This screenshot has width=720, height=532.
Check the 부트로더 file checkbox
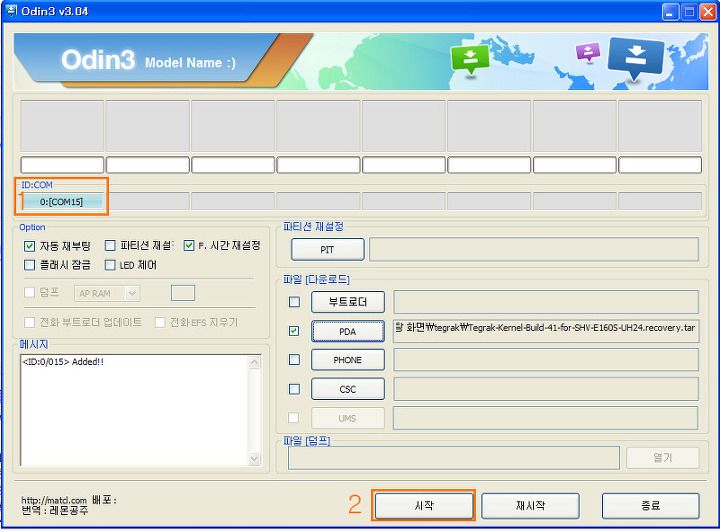click(294, 302)
